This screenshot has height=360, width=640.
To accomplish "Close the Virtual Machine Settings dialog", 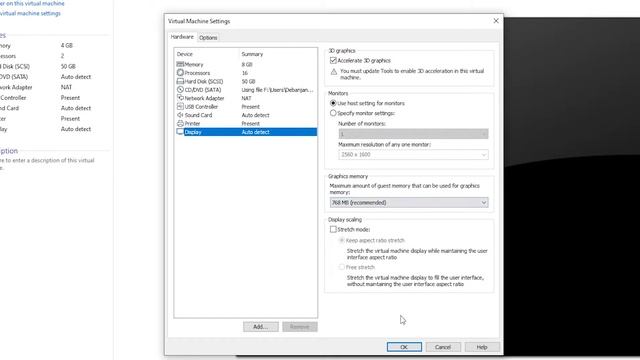I will click(496, 21).
